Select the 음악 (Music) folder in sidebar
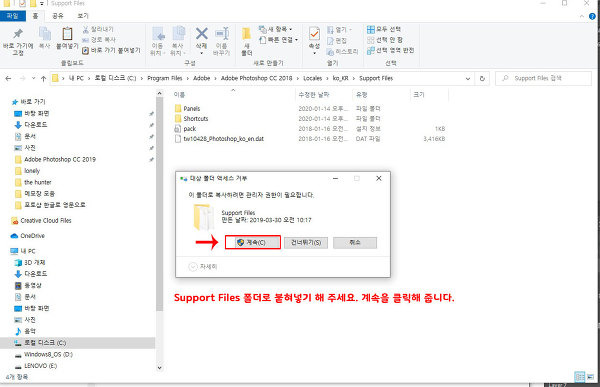The image size is (600, 387). (x=25, y=331)
